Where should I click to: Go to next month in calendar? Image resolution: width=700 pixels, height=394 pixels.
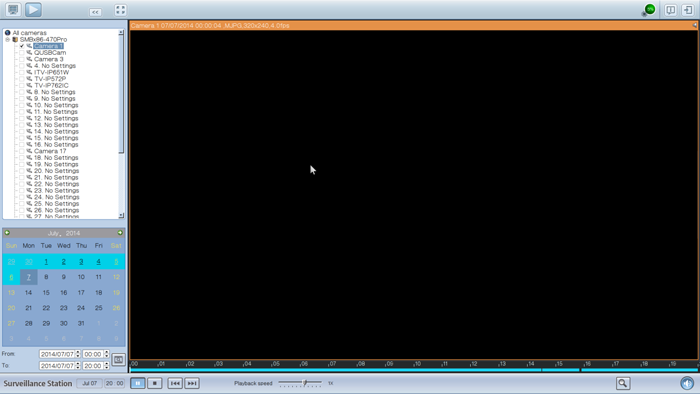(120, 233)
